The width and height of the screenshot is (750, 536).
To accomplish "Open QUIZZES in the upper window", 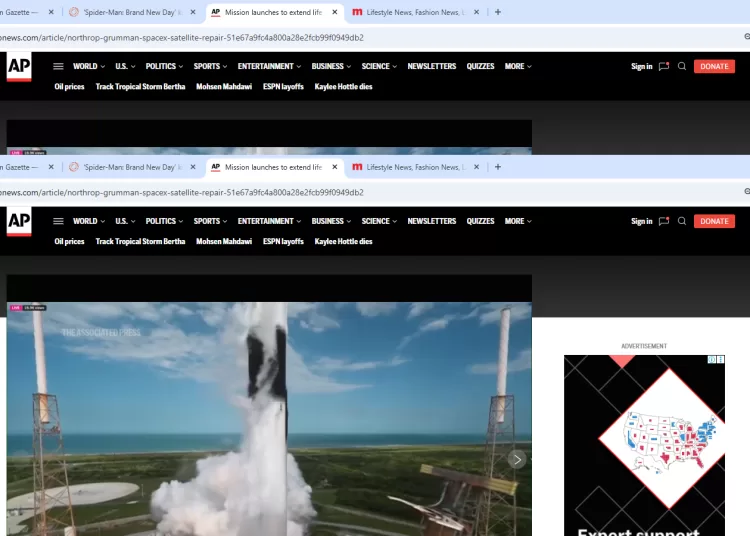I will coord(480,66).
